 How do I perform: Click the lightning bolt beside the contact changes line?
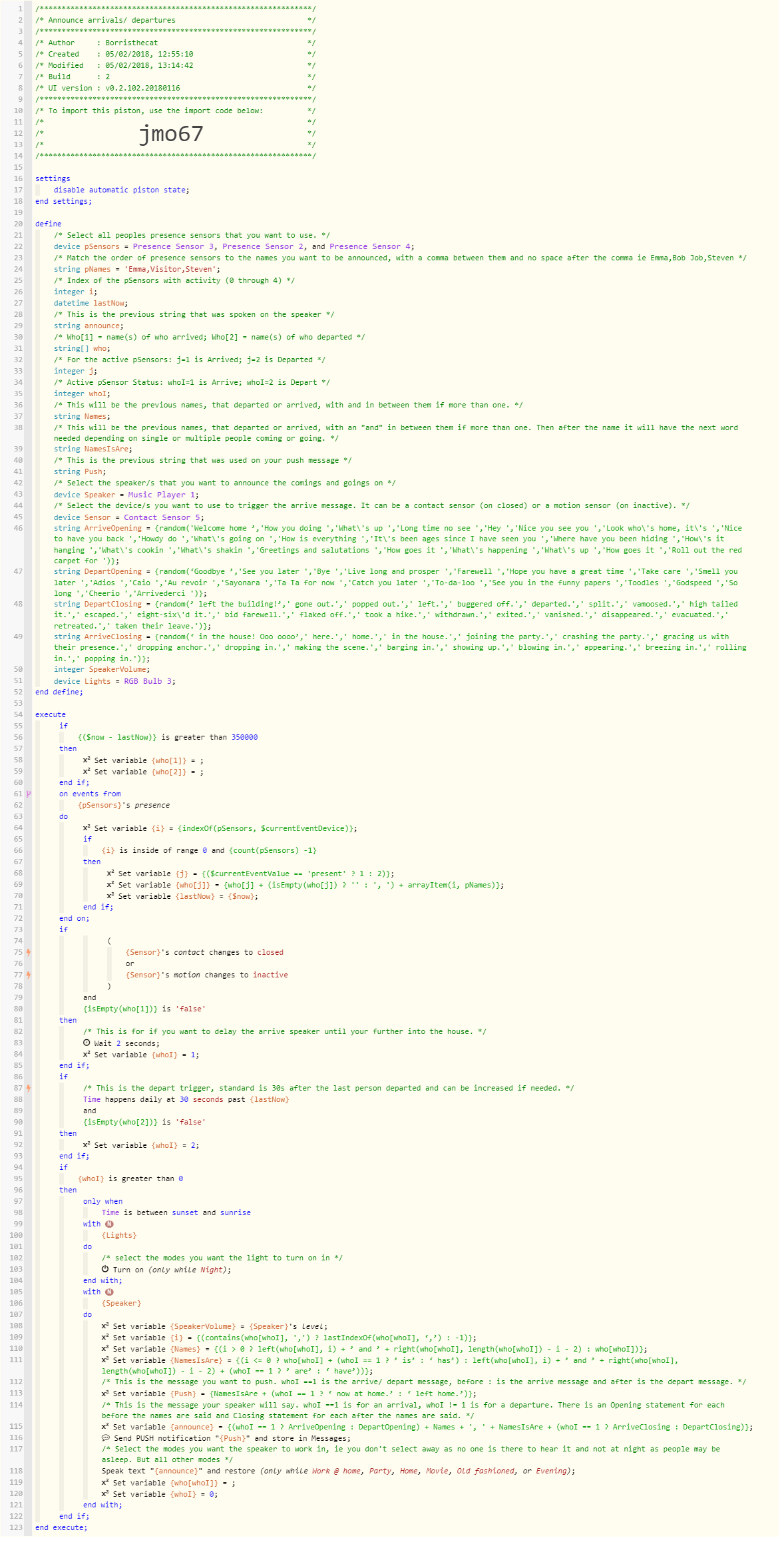pyautogui.click(x=29, y=952)
